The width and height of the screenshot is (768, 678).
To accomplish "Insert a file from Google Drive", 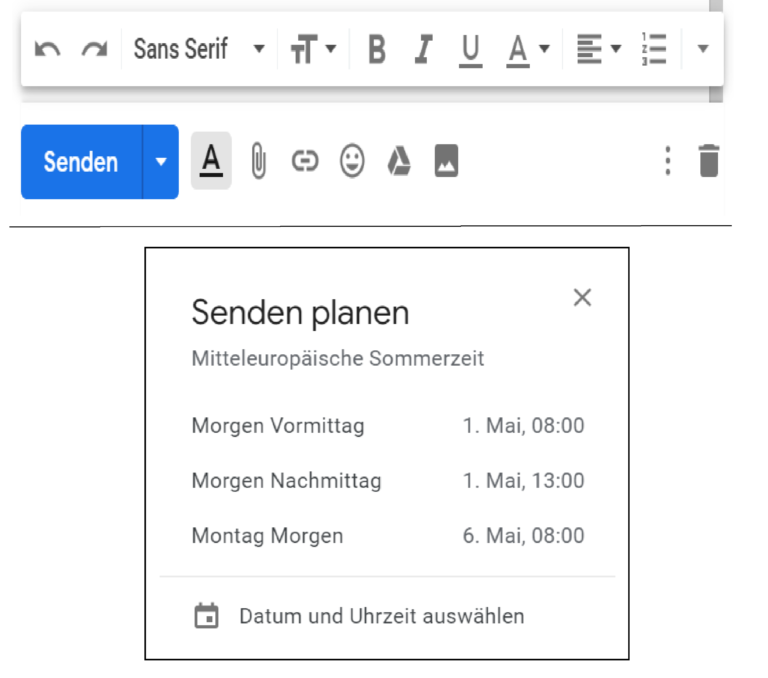I will coord(399,161).
